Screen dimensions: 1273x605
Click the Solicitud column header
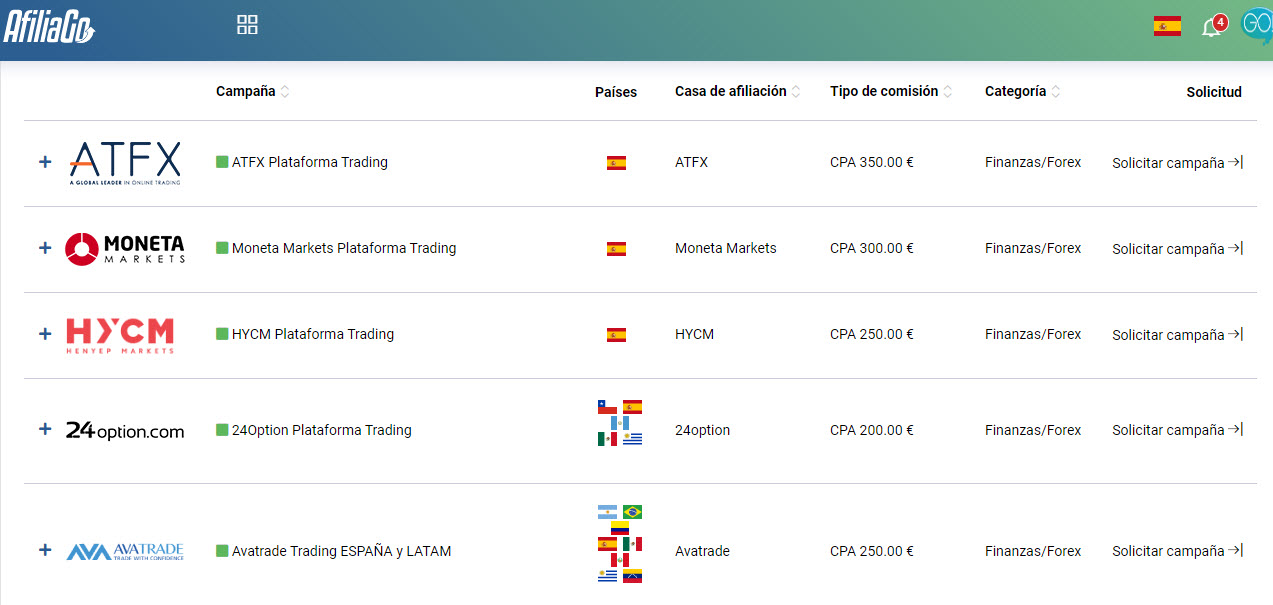tap(1214, 92)
